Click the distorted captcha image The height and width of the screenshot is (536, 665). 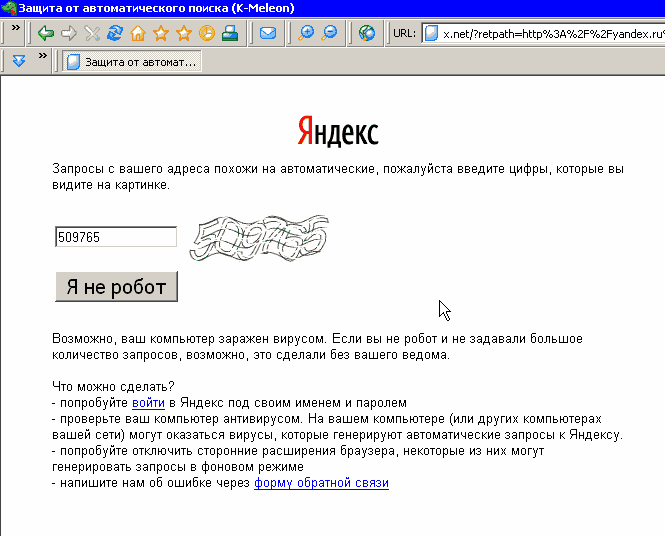(x=259, y=238)
